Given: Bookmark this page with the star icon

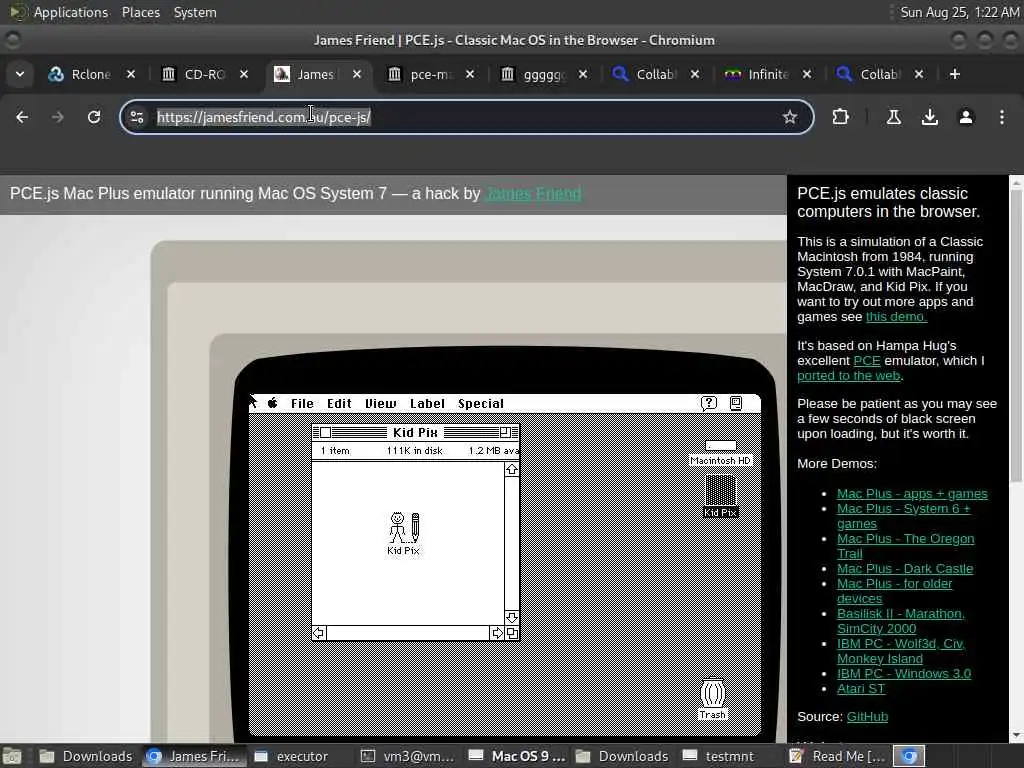Looking at the screenshot, I should [790, 117].
